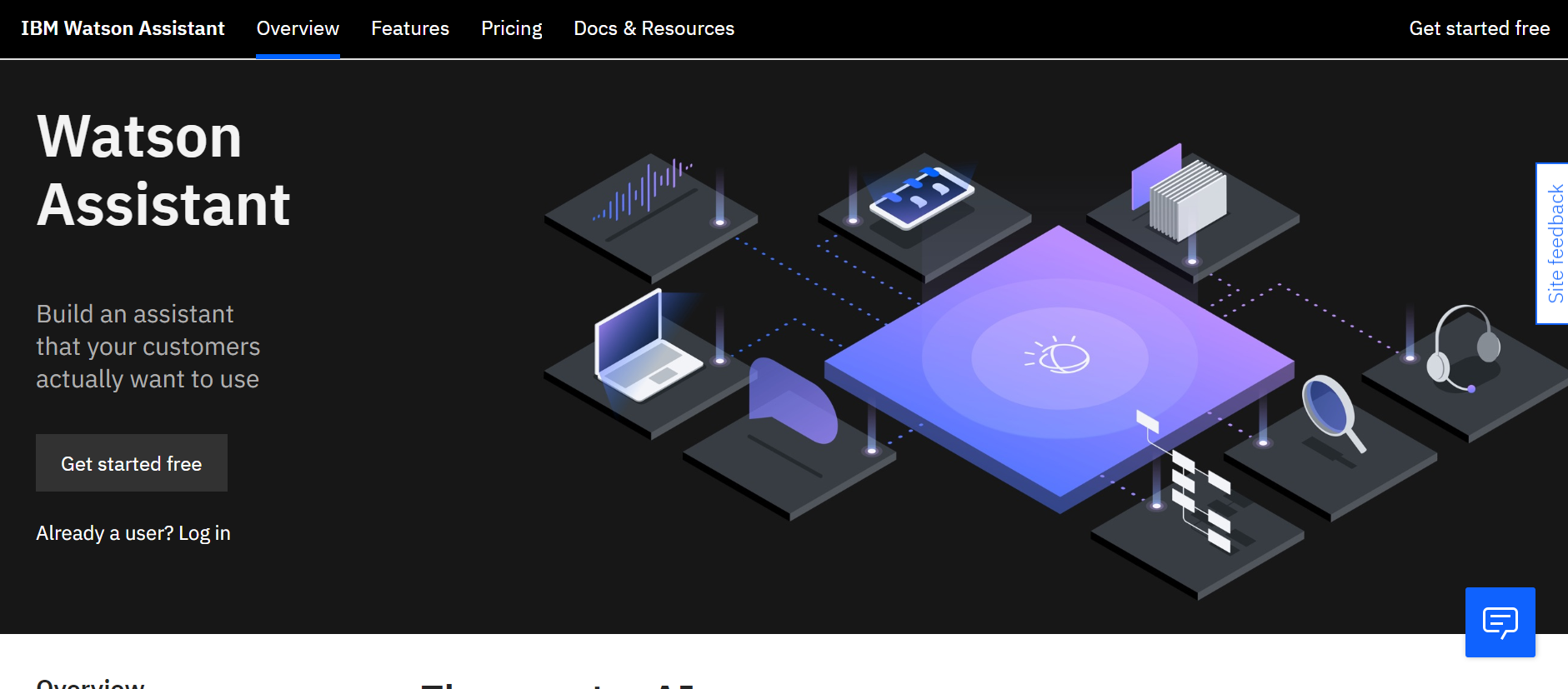1568x689 pixels.
Task: Open the Pricing tab
Action: [x=512, y=28]
